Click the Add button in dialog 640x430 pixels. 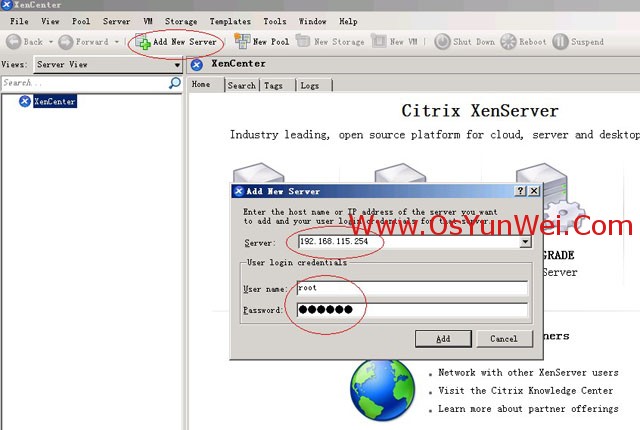click(443, 339)
